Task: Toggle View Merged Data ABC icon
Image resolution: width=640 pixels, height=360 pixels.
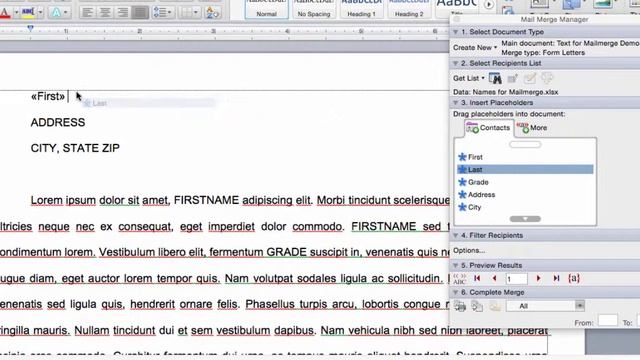Action: click(459, 279)
